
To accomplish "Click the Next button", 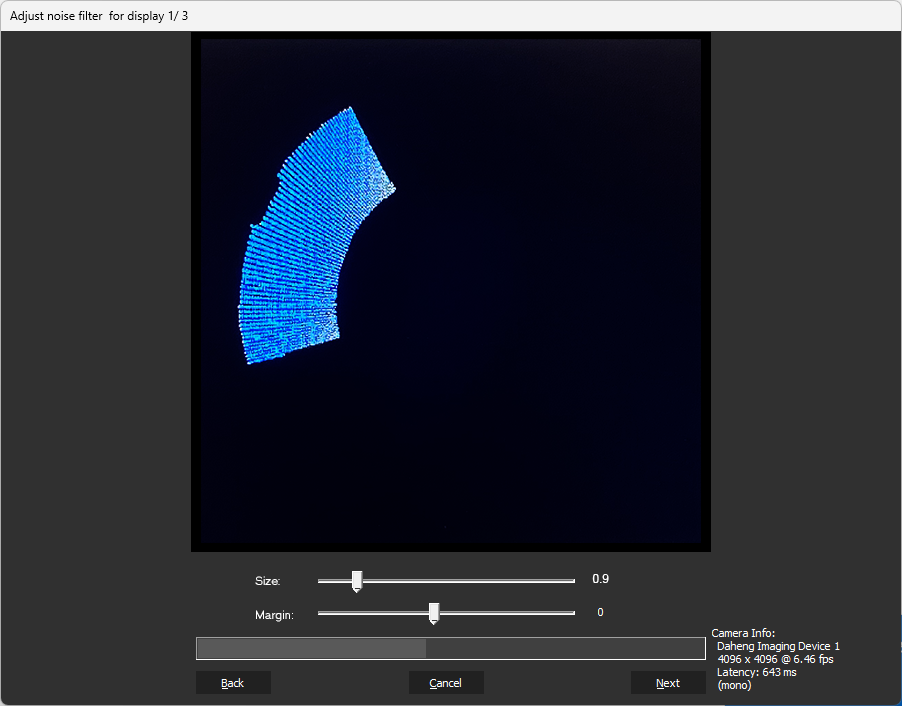I will [x=668, y=683].
